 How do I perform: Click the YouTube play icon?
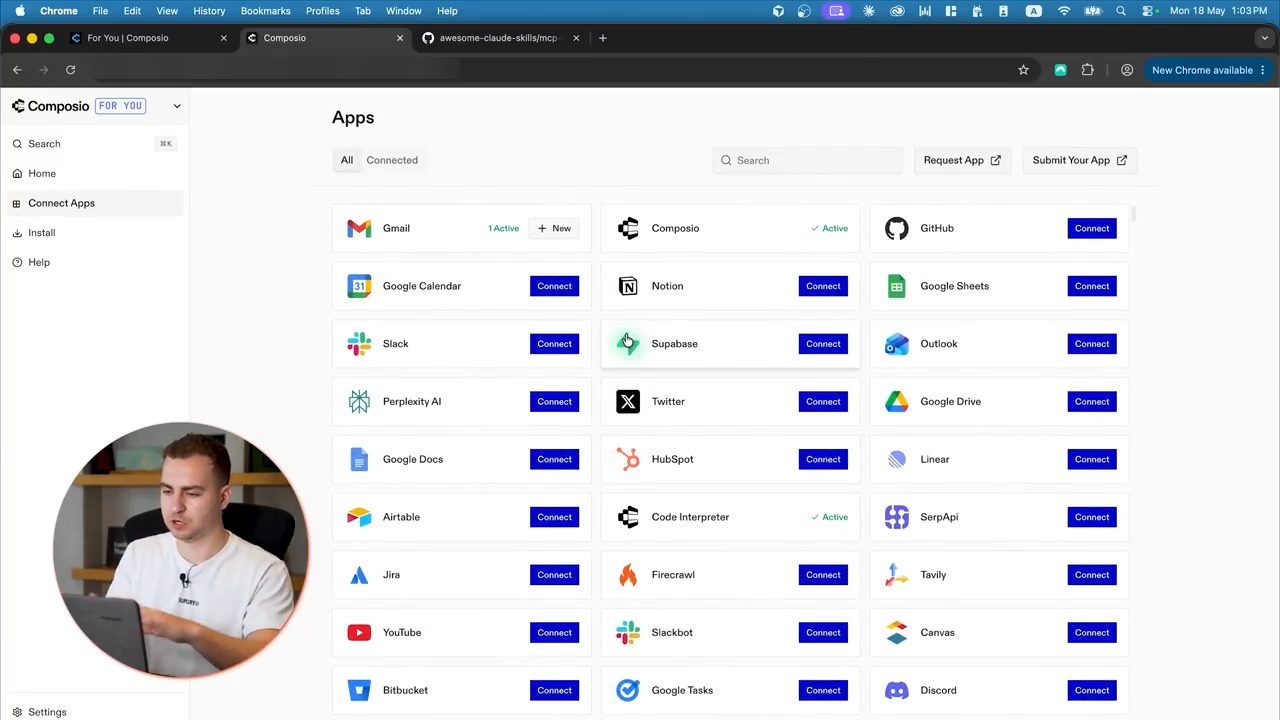click(x=359, y=633)
